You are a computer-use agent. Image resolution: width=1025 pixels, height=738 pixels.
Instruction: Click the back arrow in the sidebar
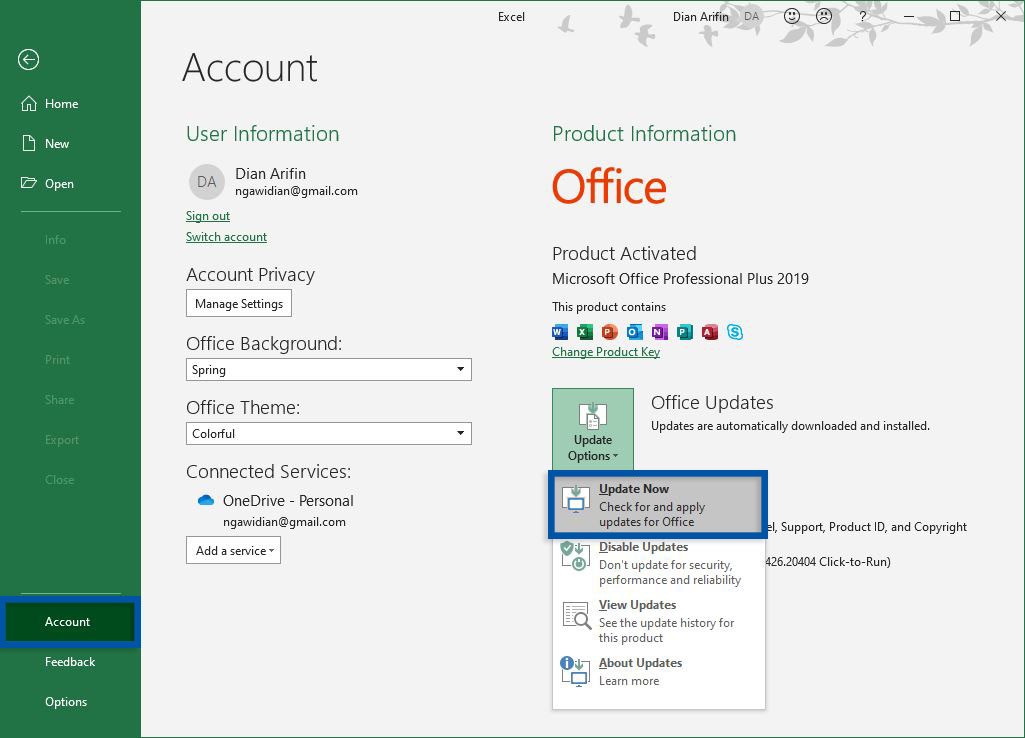coord(28,60)
